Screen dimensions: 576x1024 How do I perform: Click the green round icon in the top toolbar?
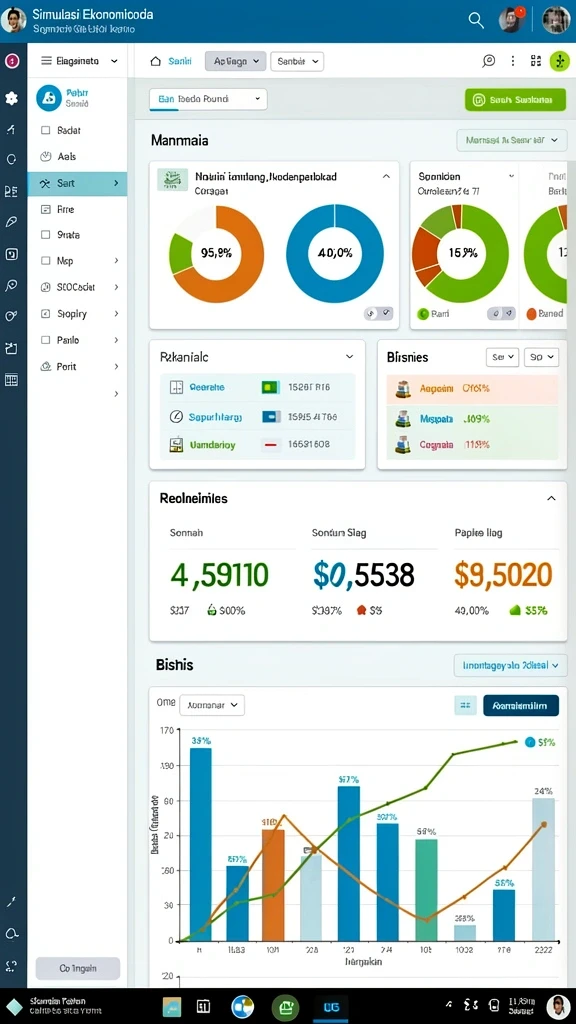(x=560, y=61)
